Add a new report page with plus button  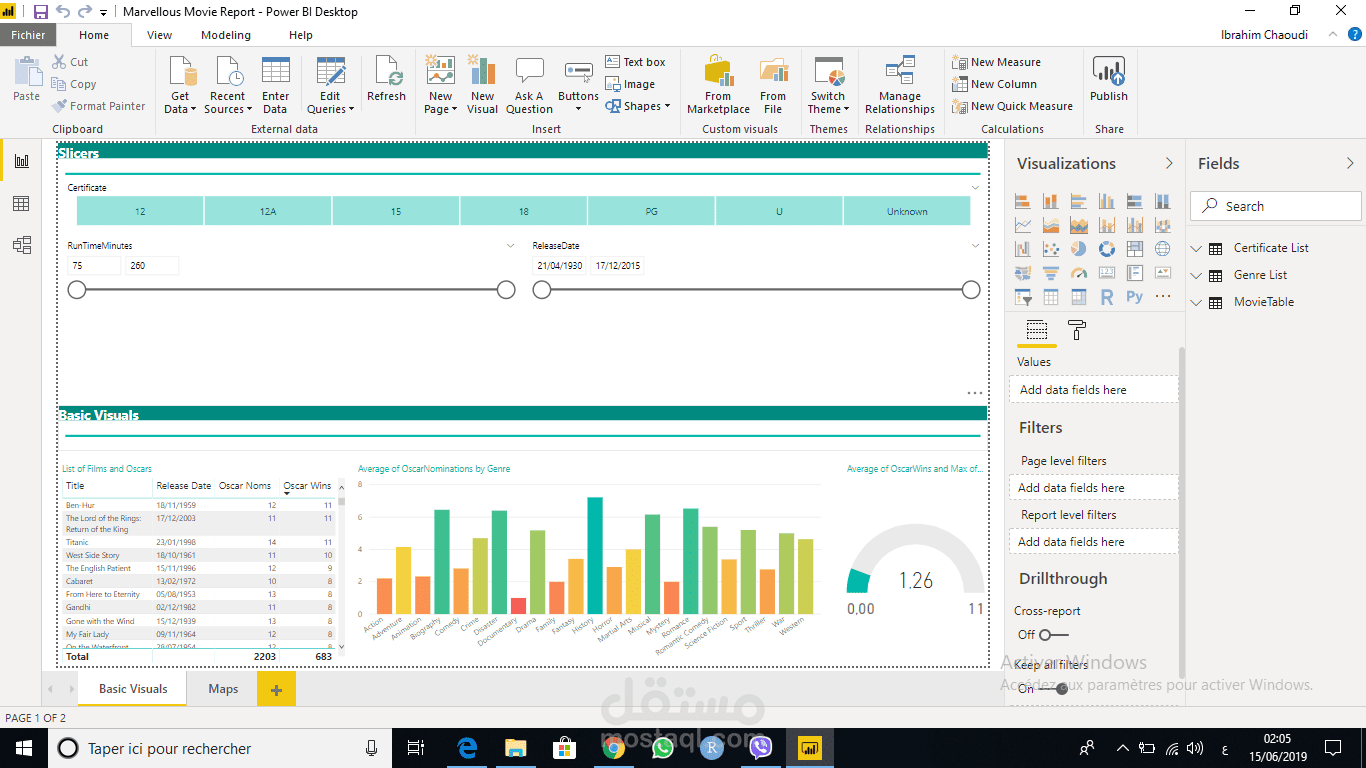(276, 690)
